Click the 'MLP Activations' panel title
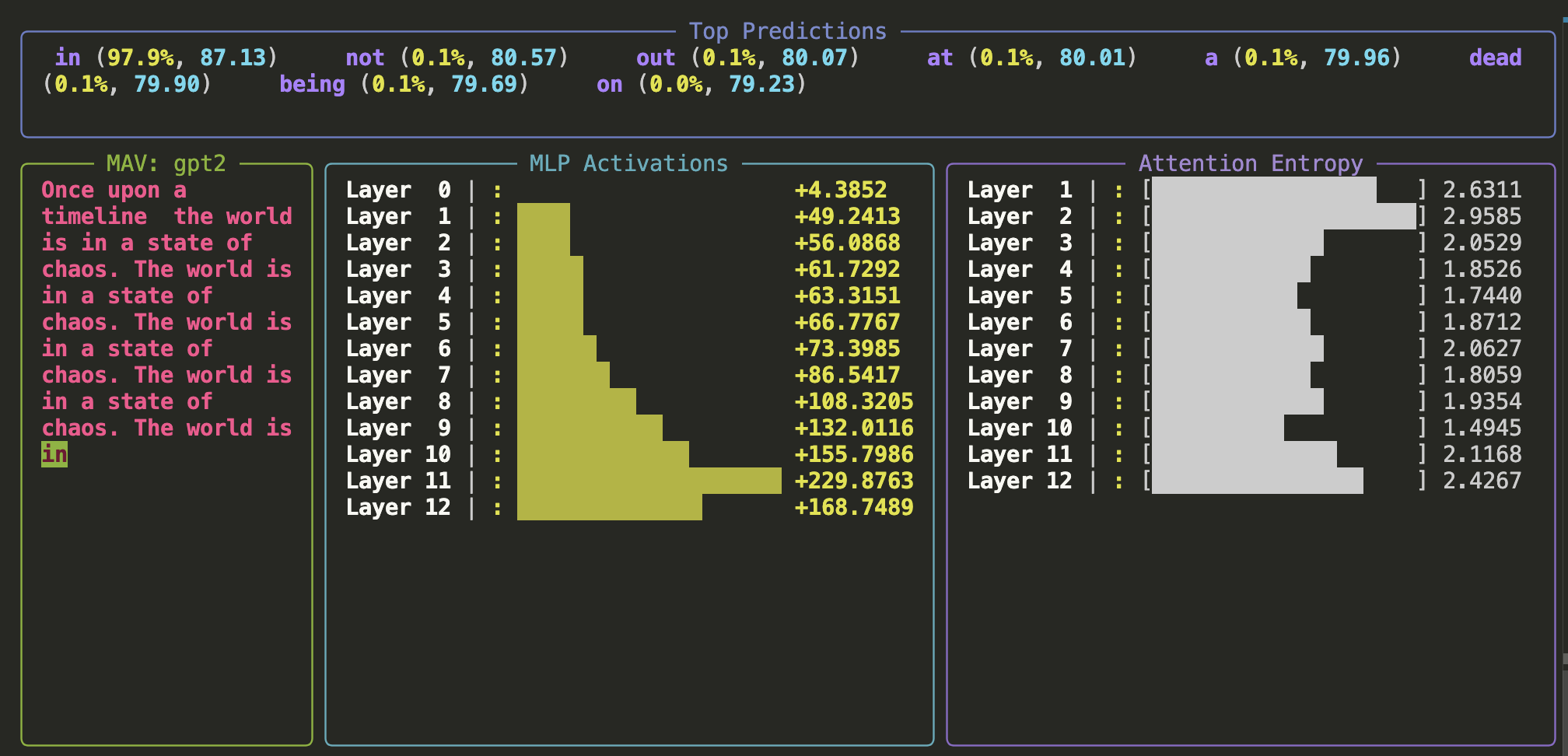 [x=628, y=163]
